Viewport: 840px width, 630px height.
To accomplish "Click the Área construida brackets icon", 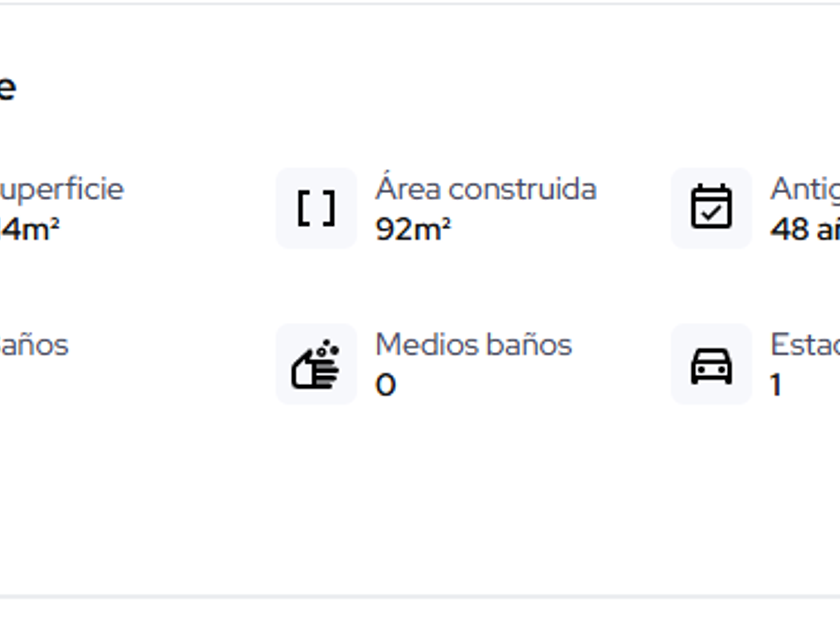I will 316,208.
